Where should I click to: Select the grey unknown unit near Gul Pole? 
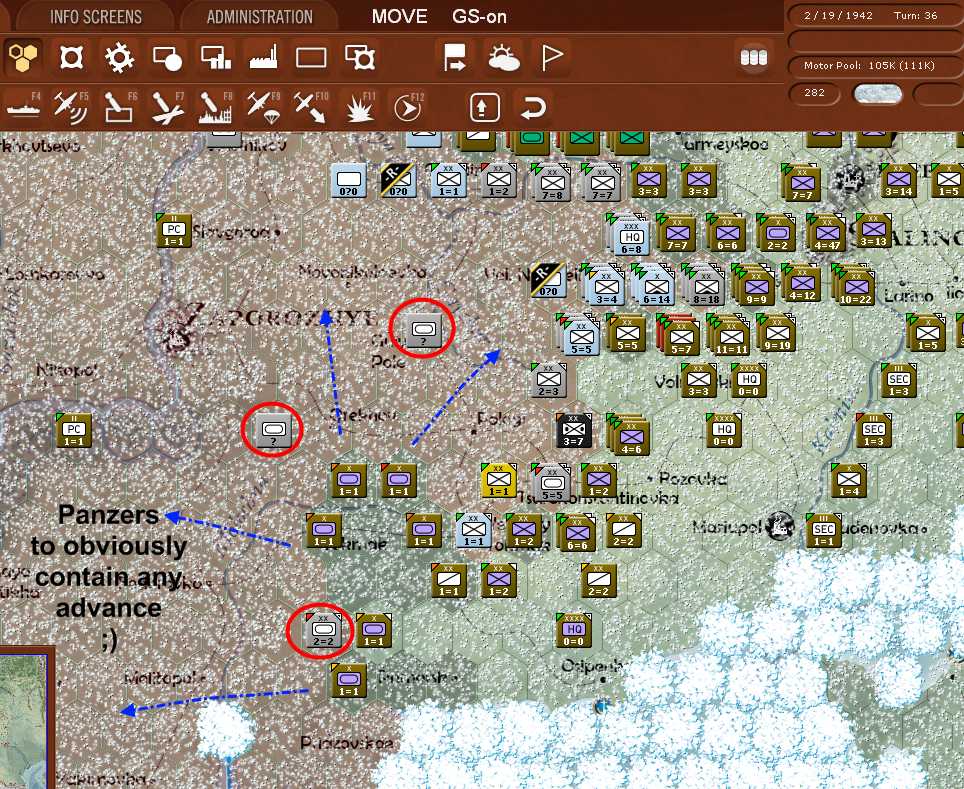pos(424,328)
